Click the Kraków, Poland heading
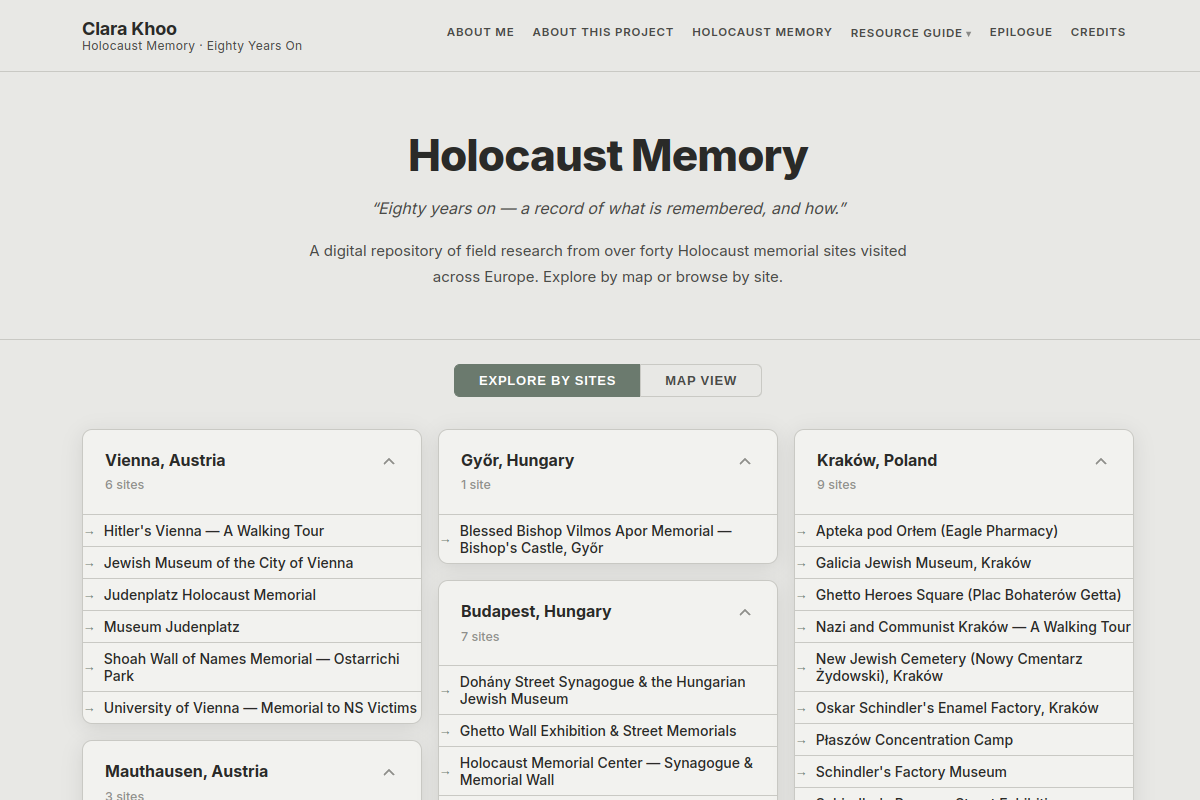The image size is (1200, 800). click(x=877, y=460)
